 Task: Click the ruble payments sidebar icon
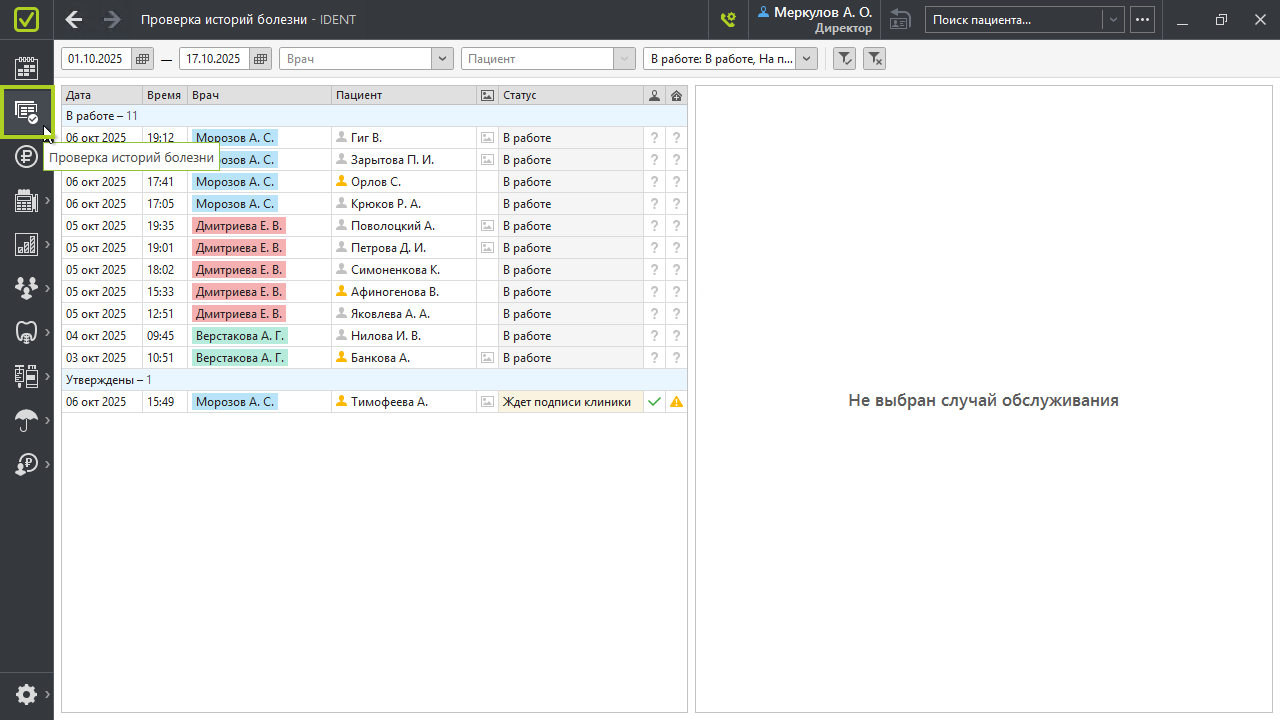(26, 156)
